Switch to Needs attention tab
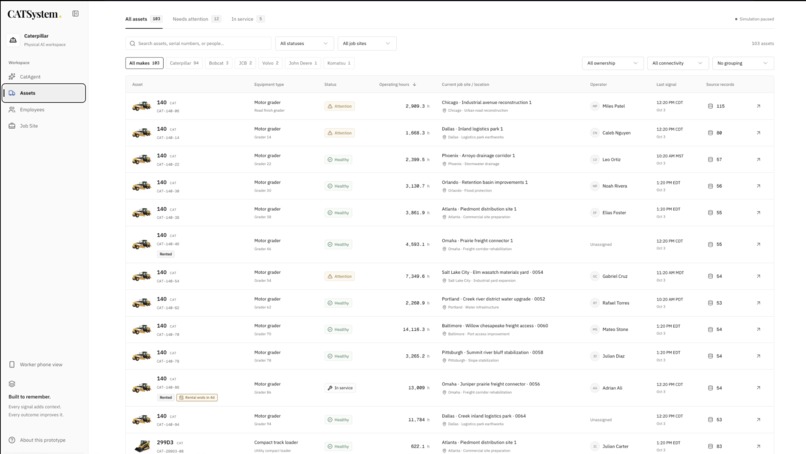 click(196, 19)
